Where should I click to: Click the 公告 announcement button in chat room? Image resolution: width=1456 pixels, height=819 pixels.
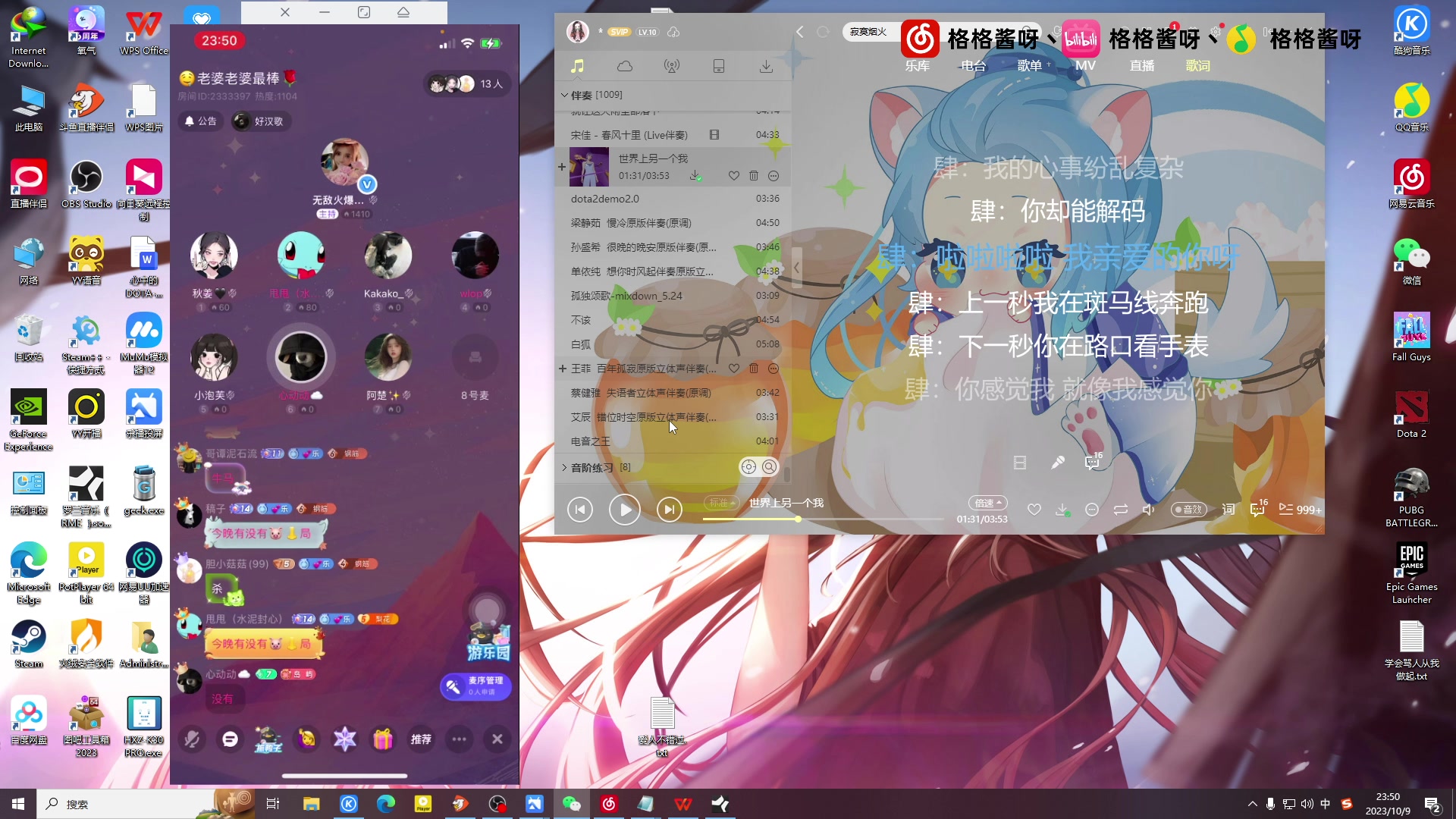coord(201,121)
